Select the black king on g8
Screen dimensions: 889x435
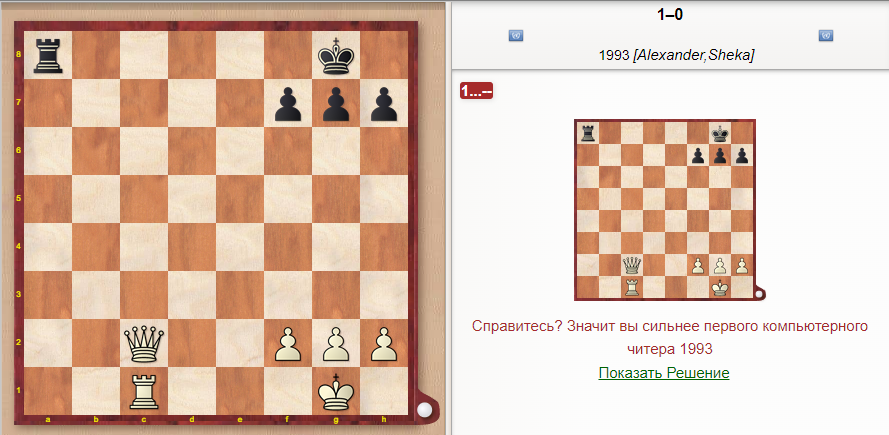pyautogui.click(x=336, y=55)
